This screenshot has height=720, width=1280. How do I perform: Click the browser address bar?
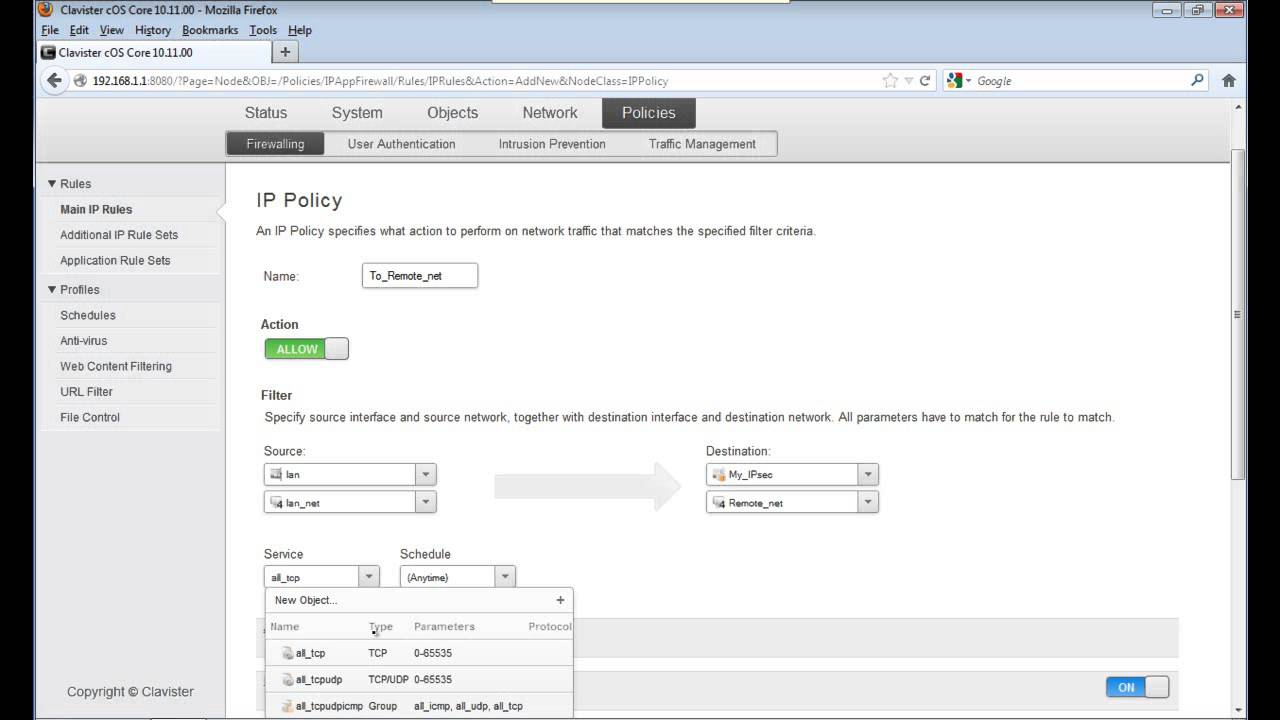coord(480,81)
